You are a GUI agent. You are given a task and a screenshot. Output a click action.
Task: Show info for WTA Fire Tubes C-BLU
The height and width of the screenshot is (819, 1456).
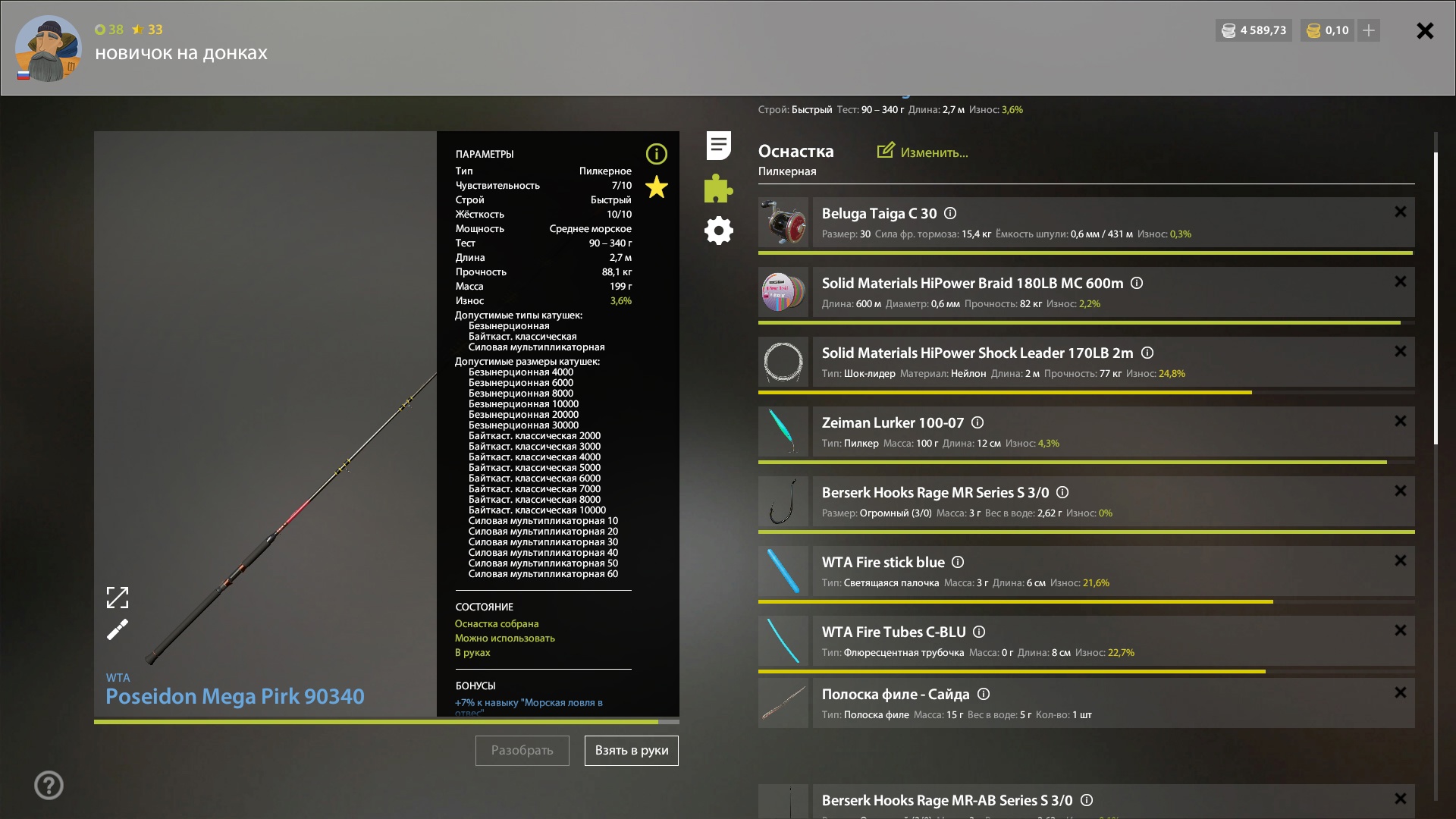(x=979, y=632)
